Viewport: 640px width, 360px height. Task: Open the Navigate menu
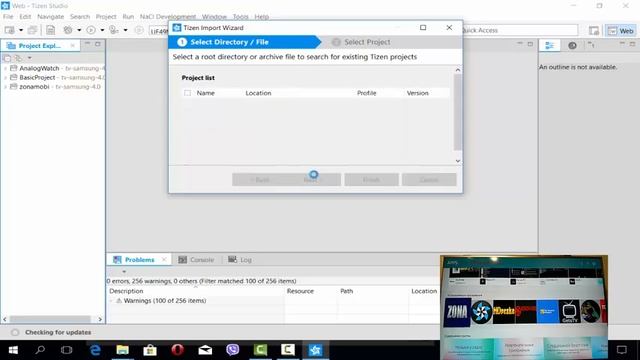tap(51, 17)
